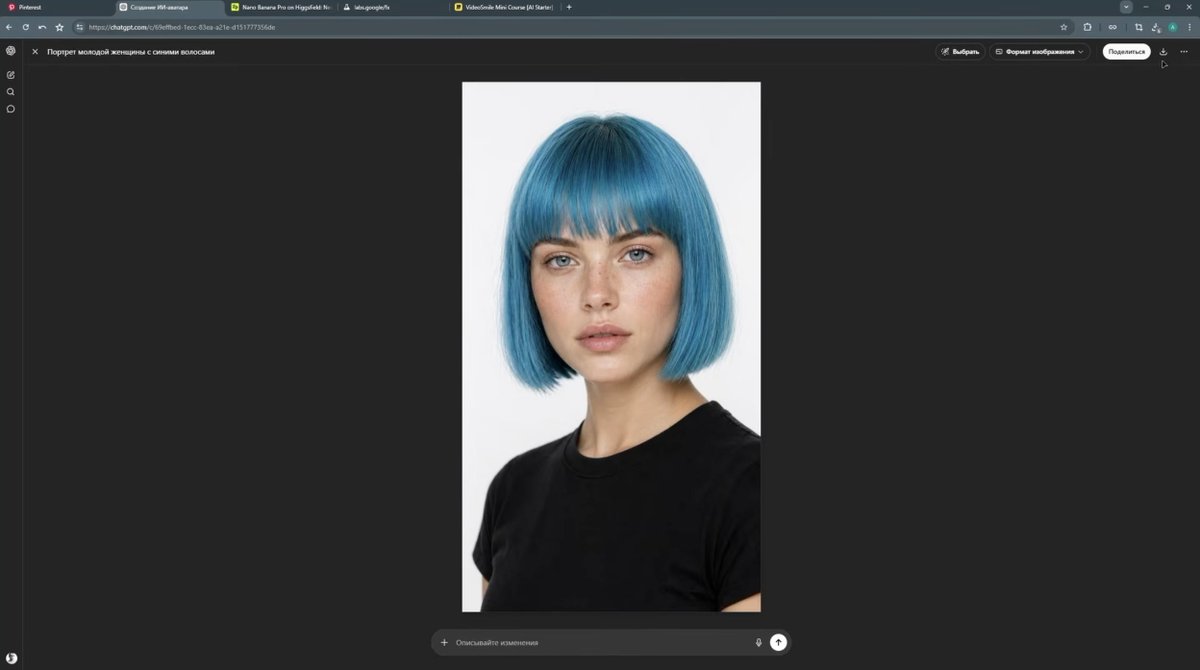Screen dimensions: 1200x670
Task: Click the Выбрать selection button
Action: click(959, 51)
